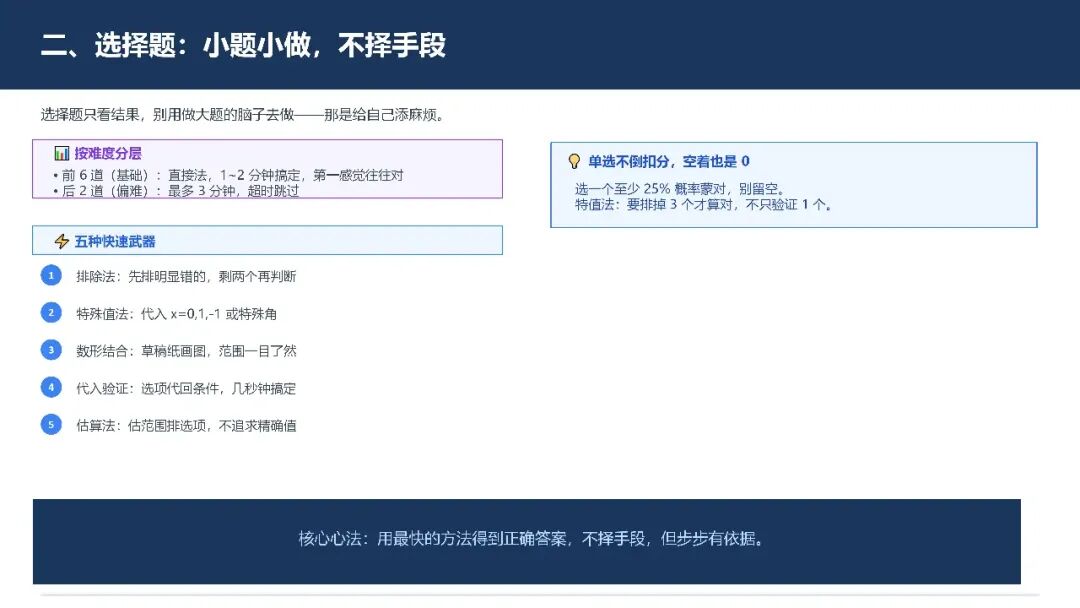Image resolution: width=1080 pixels, height=608 pixels.
Task: Click the footer banner text 核心心法：用最快的方法得到正确答案
Action: click(x=531, y=538)
